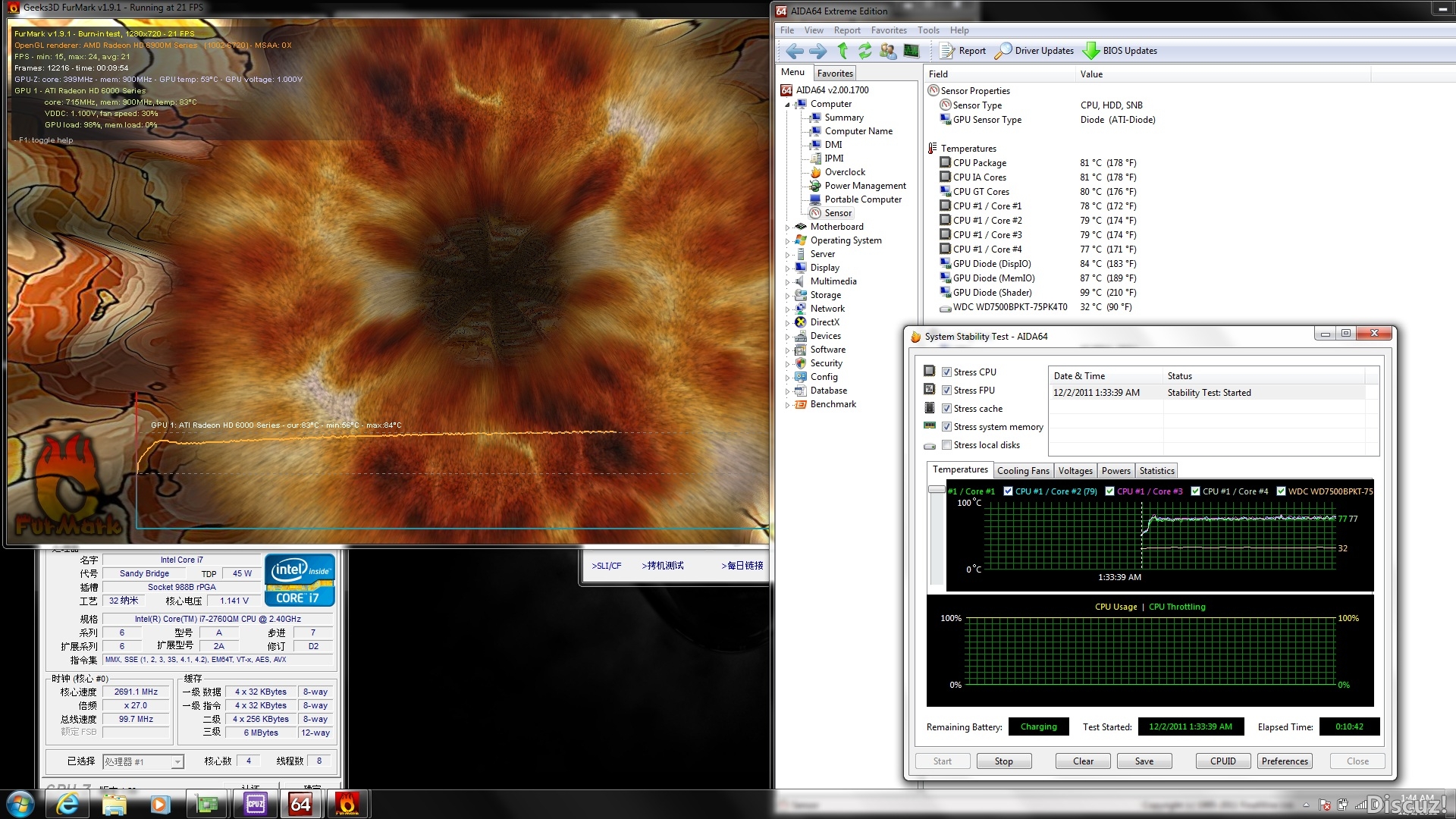Toggle the CPU #1 / Core #2 graph checkbox
The width and height of the screenshot is (1456, 819).
pos(1008,491)
